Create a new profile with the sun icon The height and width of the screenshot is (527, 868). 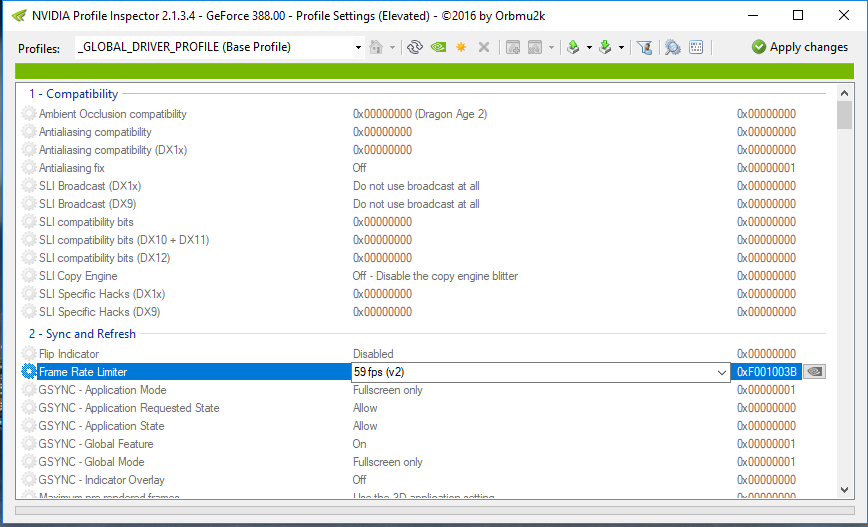[x=461, y=48]
